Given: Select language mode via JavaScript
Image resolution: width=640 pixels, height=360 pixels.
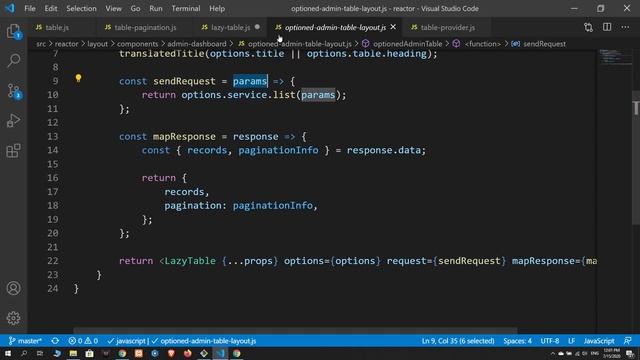Looking at the screenshot, I should tap(599, 341).
